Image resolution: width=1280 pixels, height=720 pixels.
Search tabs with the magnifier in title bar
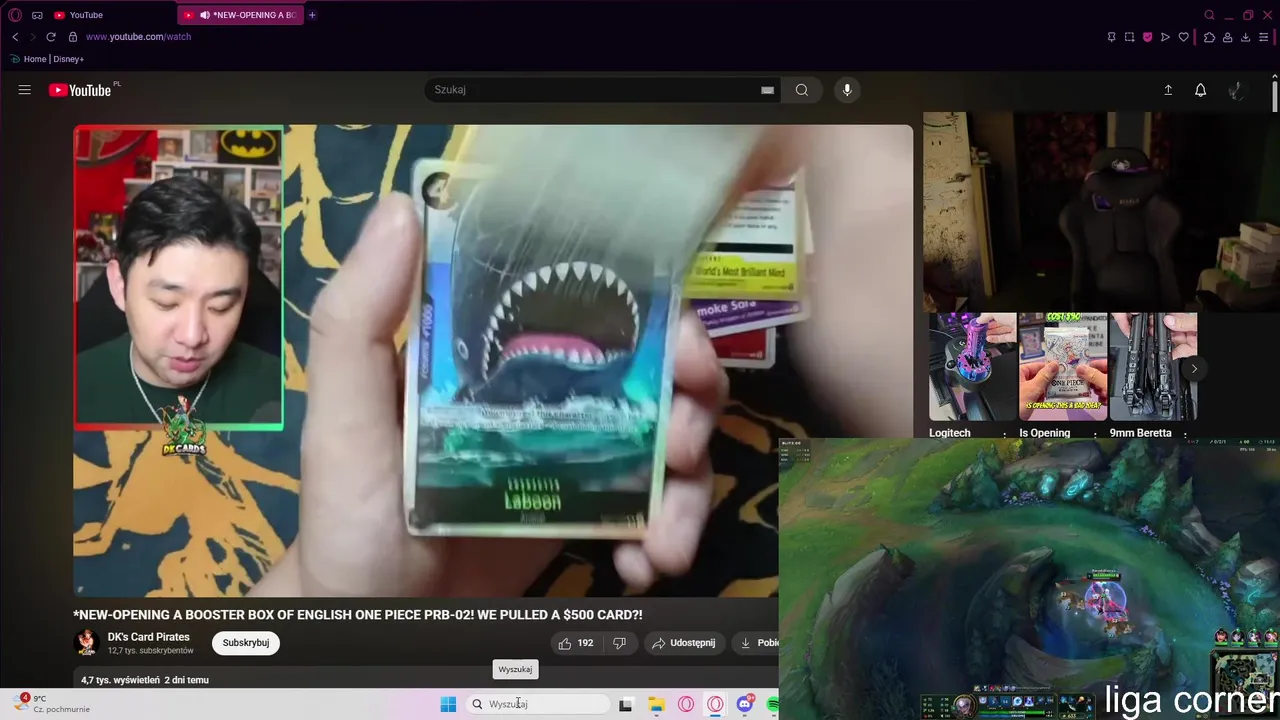point(1209,15)
